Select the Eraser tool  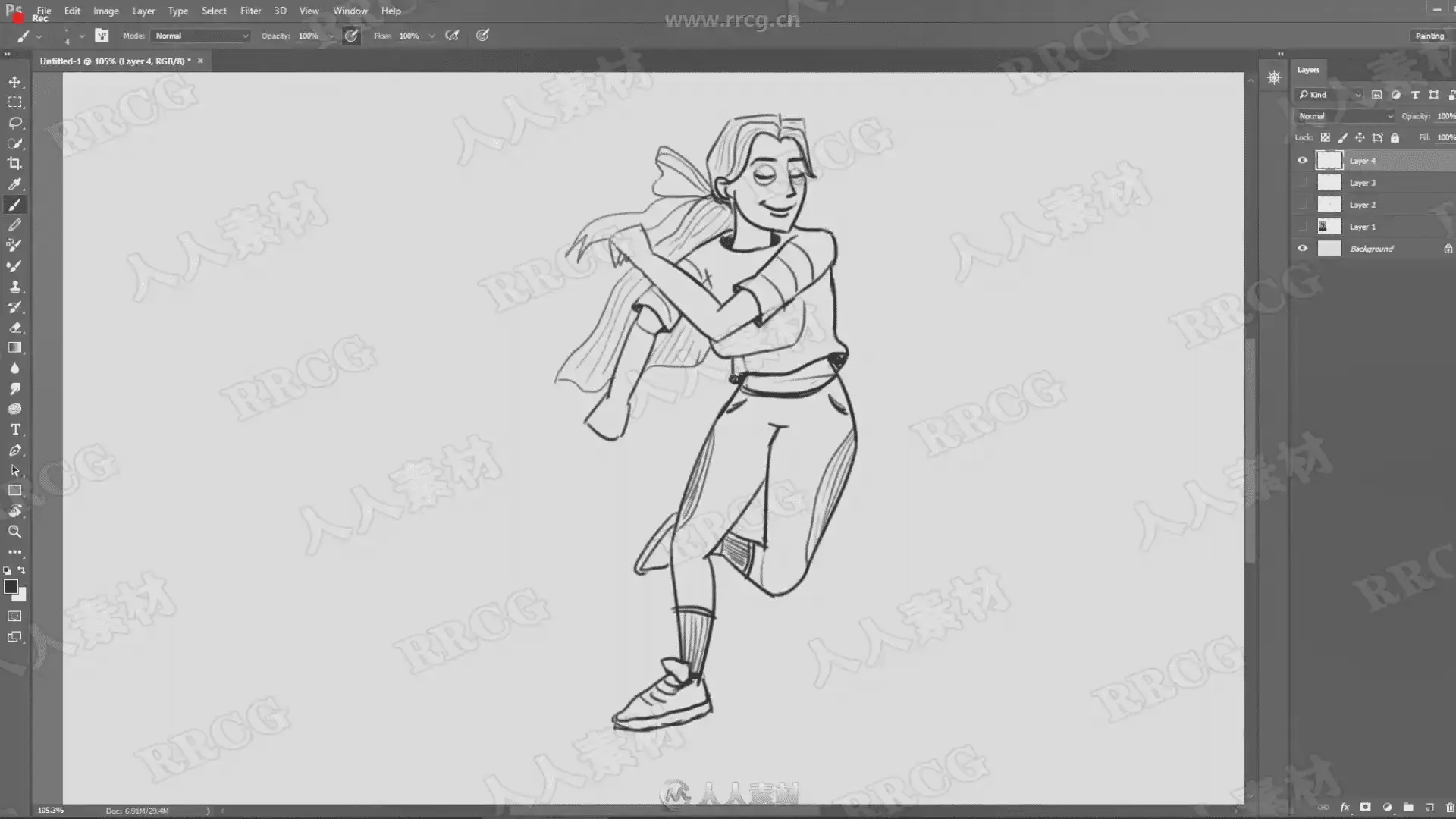[x=14, y=328]
